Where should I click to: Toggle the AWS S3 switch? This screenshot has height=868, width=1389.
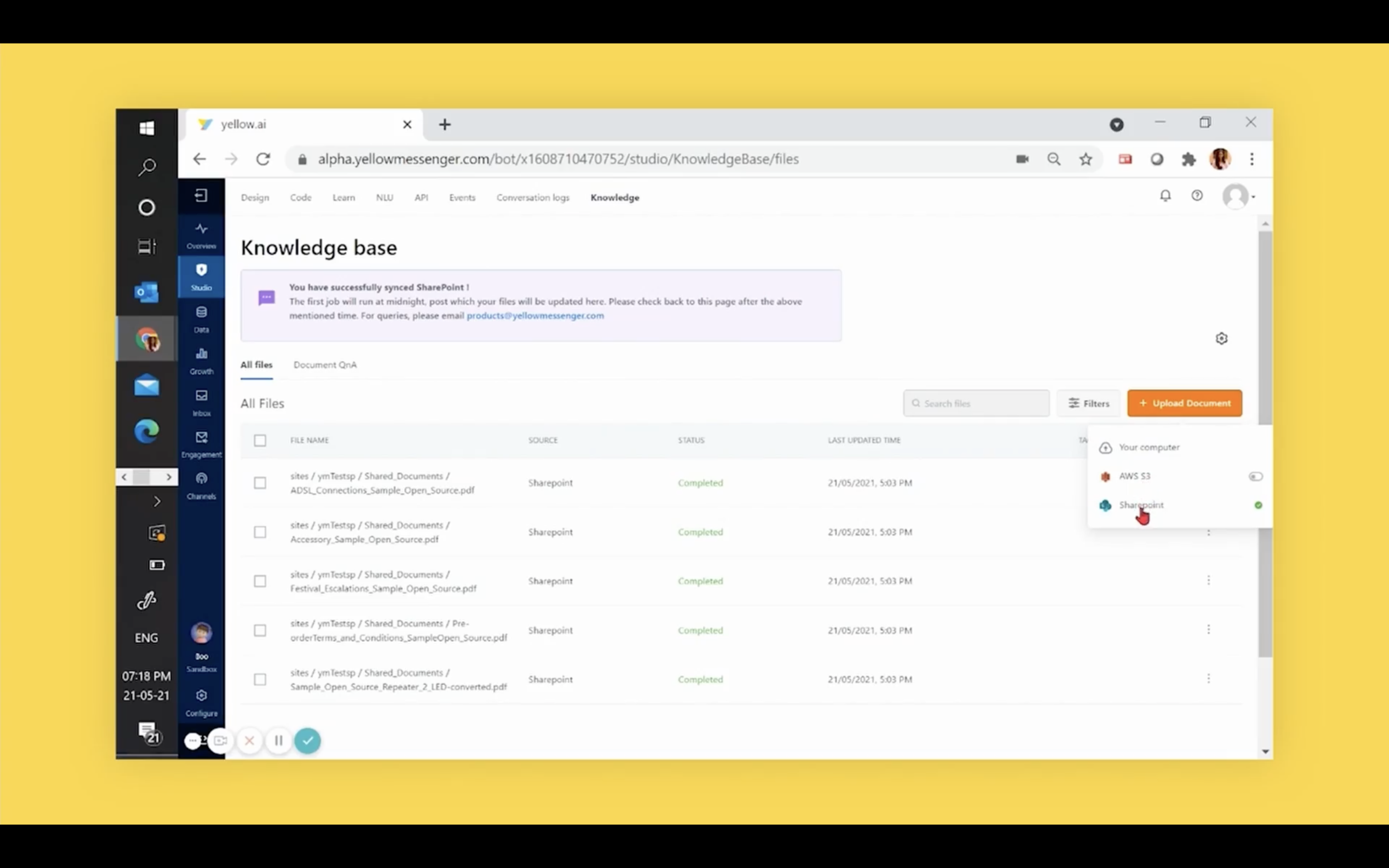pyautogui.click(x=1255, y=476)
